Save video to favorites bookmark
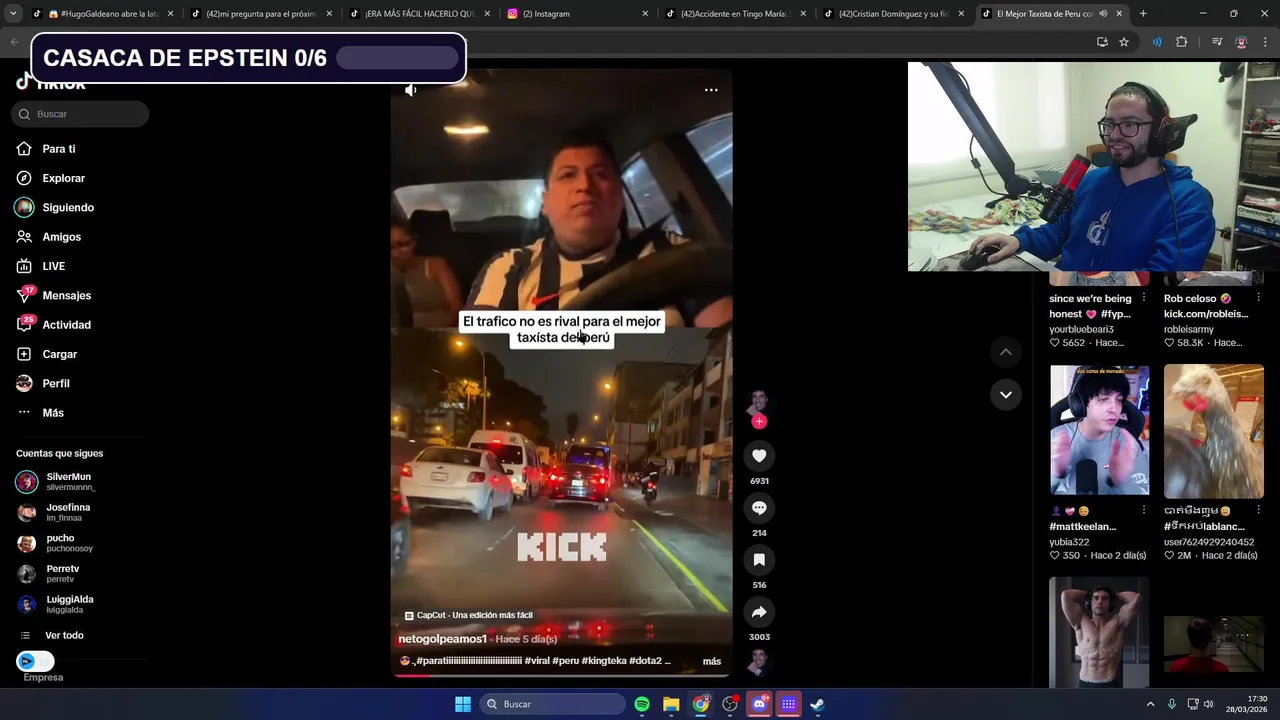1280x720 pixels. pos(759,560)
